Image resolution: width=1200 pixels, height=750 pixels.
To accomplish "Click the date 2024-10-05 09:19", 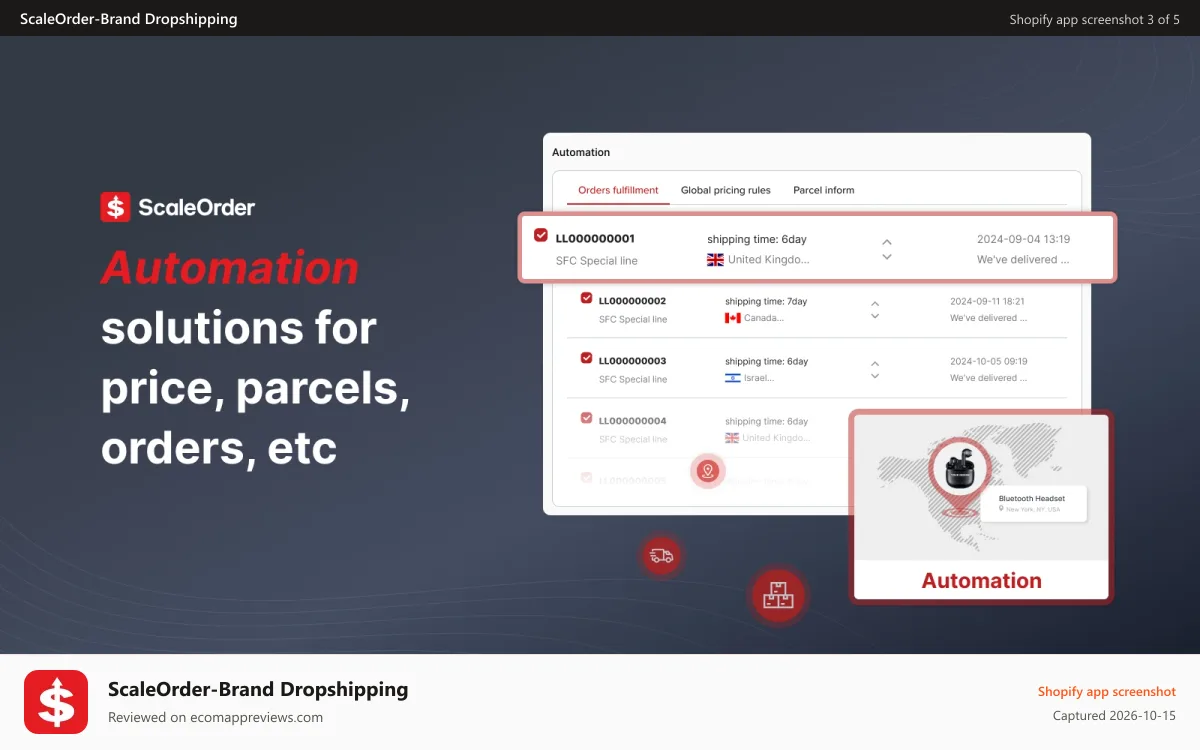I will [988, 361].
